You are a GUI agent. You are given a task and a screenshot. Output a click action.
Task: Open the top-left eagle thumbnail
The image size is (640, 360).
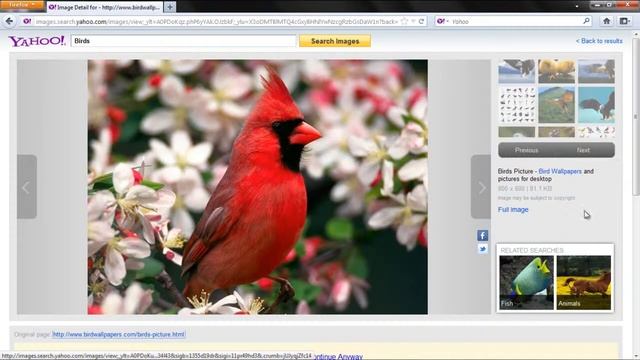point(516,71)
